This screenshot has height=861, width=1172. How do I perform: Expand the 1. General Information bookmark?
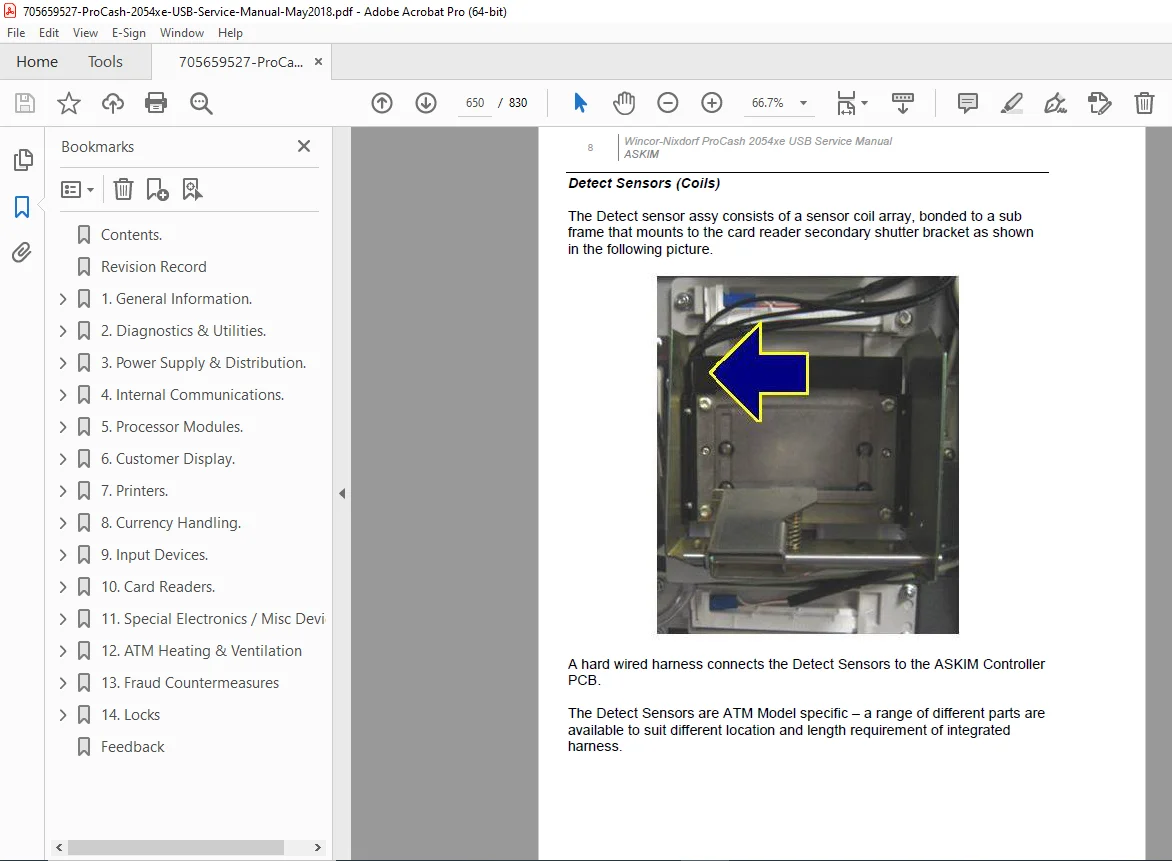pos(63,299)
